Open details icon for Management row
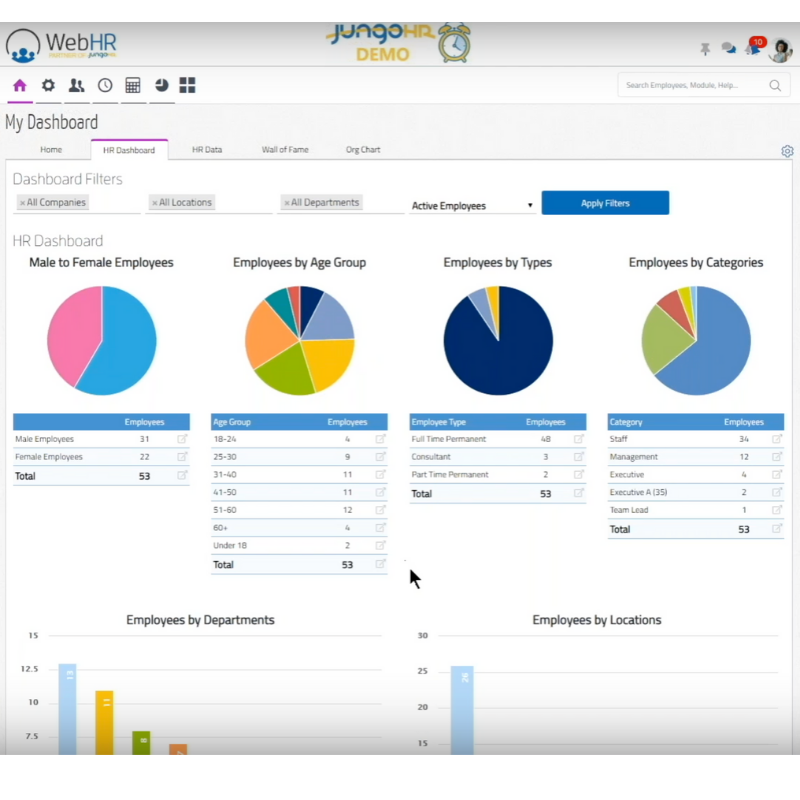 (x=777, y=457)
